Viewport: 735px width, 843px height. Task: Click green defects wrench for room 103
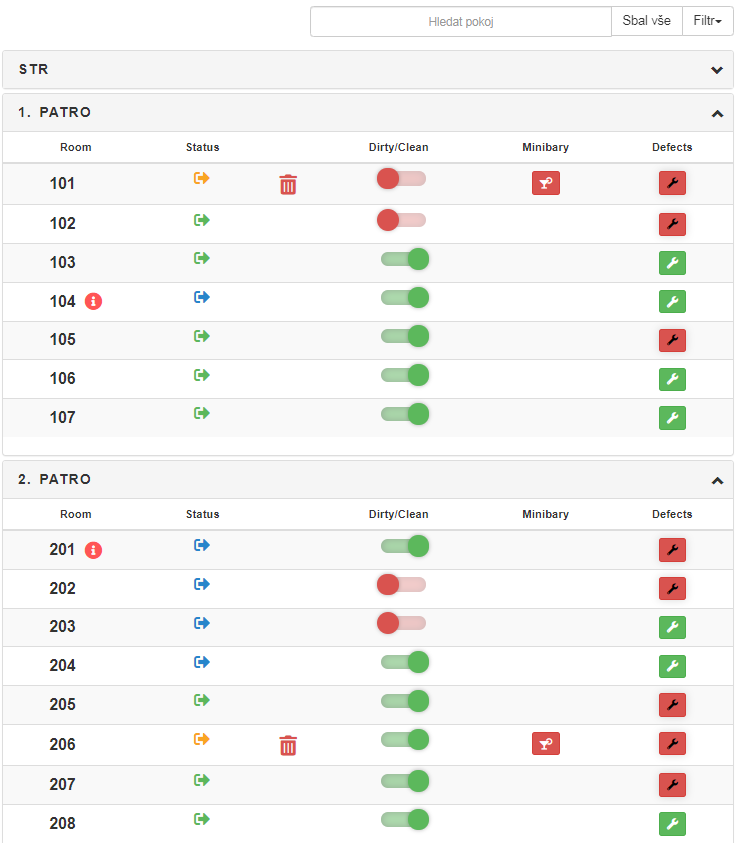(x=672, y=263)
